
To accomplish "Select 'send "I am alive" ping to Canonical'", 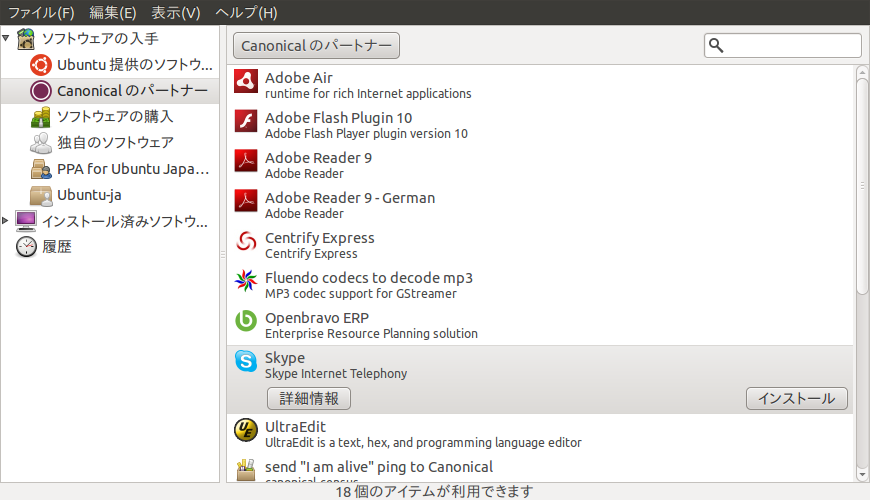I will [x=379, y=467].
